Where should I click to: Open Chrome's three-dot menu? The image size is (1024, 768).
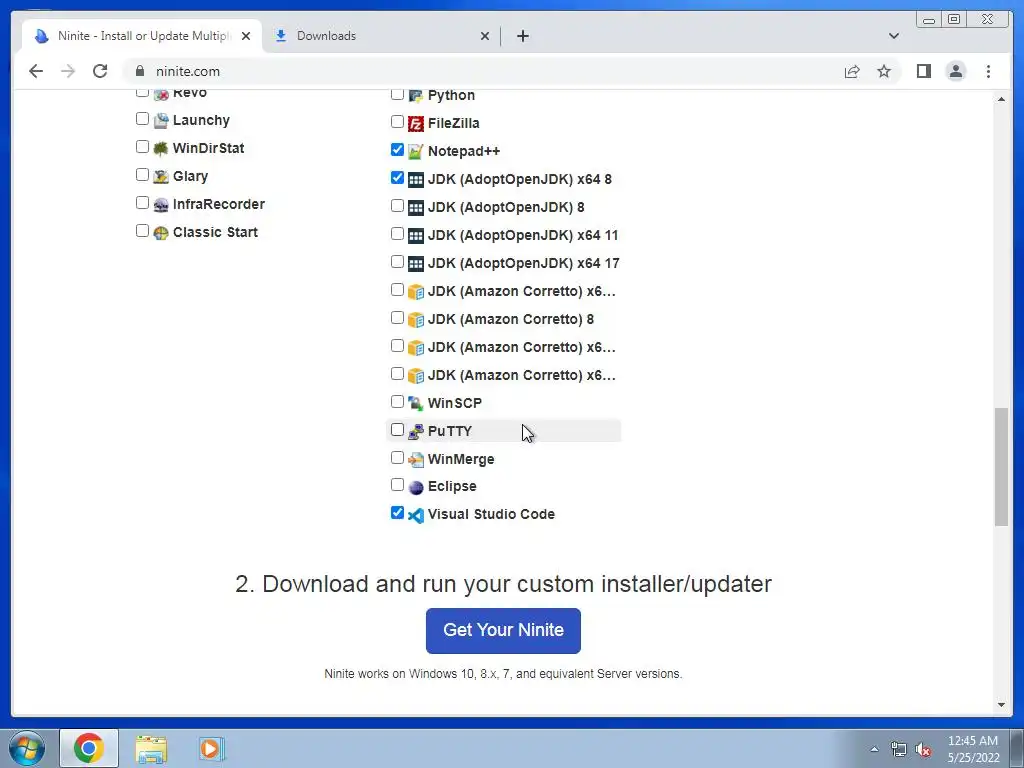tap(988, 71)
